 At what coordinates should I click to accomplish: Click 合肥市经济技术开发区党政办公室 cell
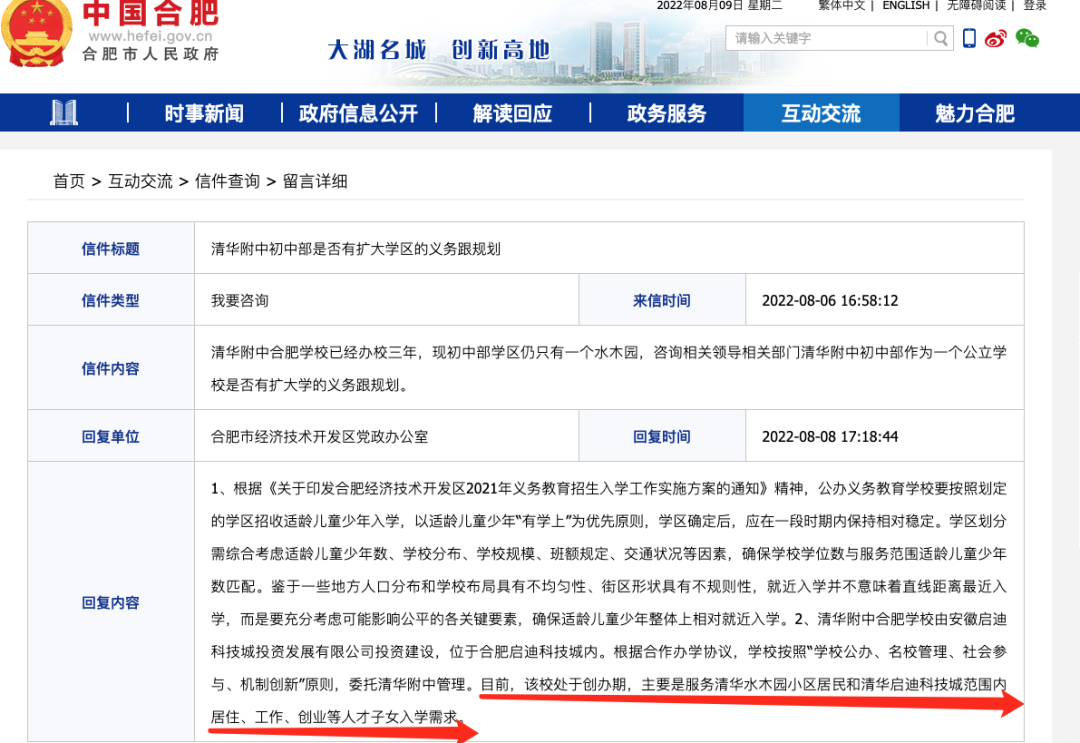click(386, 436)
